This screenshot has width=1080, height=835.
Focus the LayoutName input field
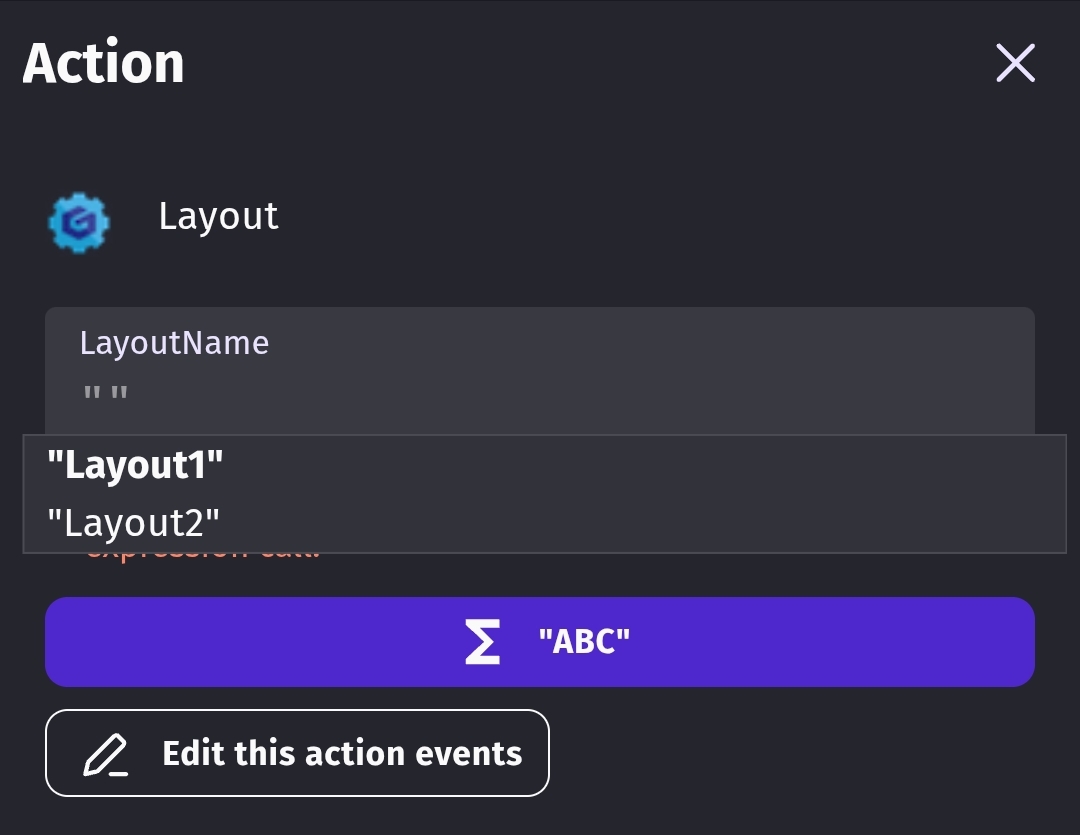point(540,371)
